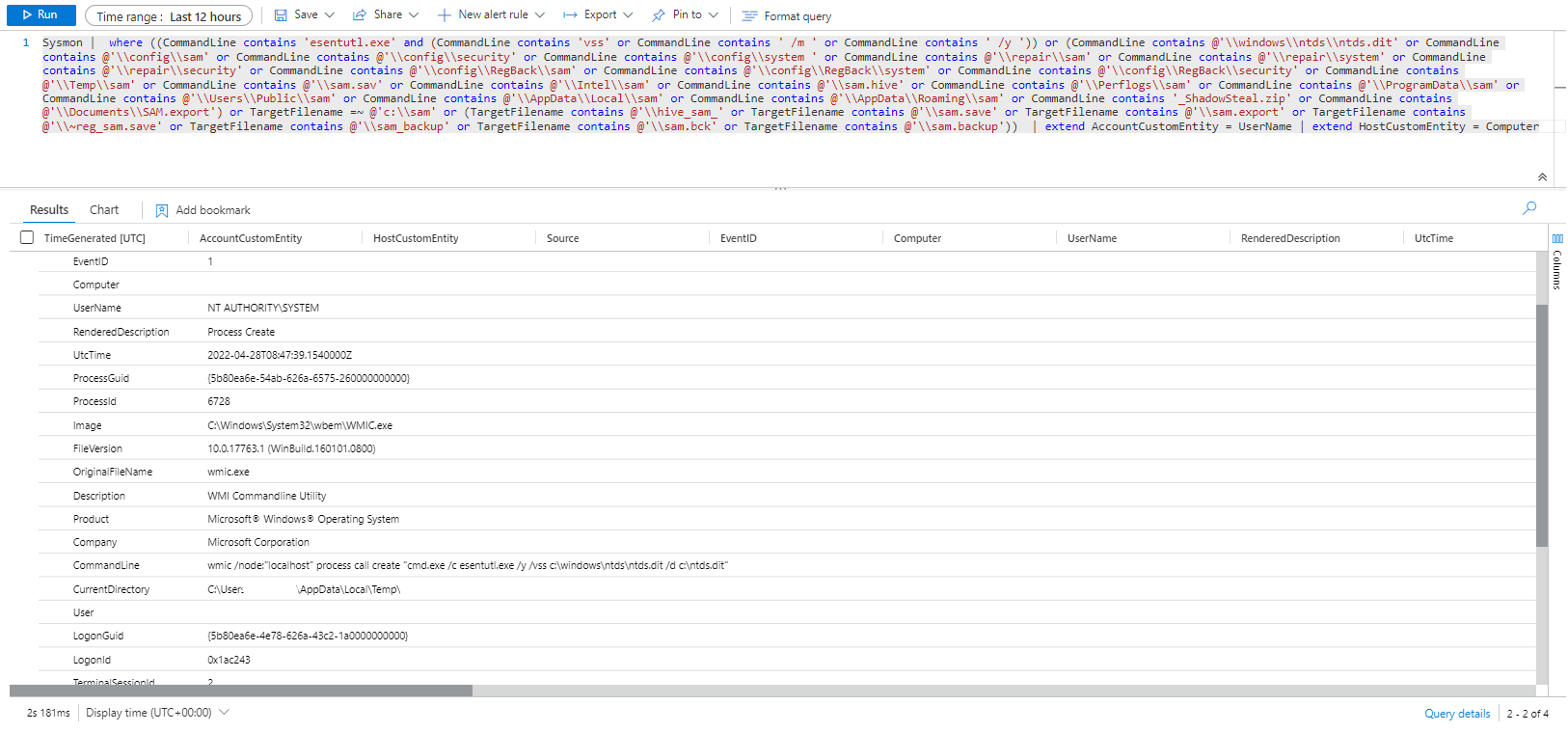Click the Add bookmark icon
1568x732 pixels.
[162, 210]
